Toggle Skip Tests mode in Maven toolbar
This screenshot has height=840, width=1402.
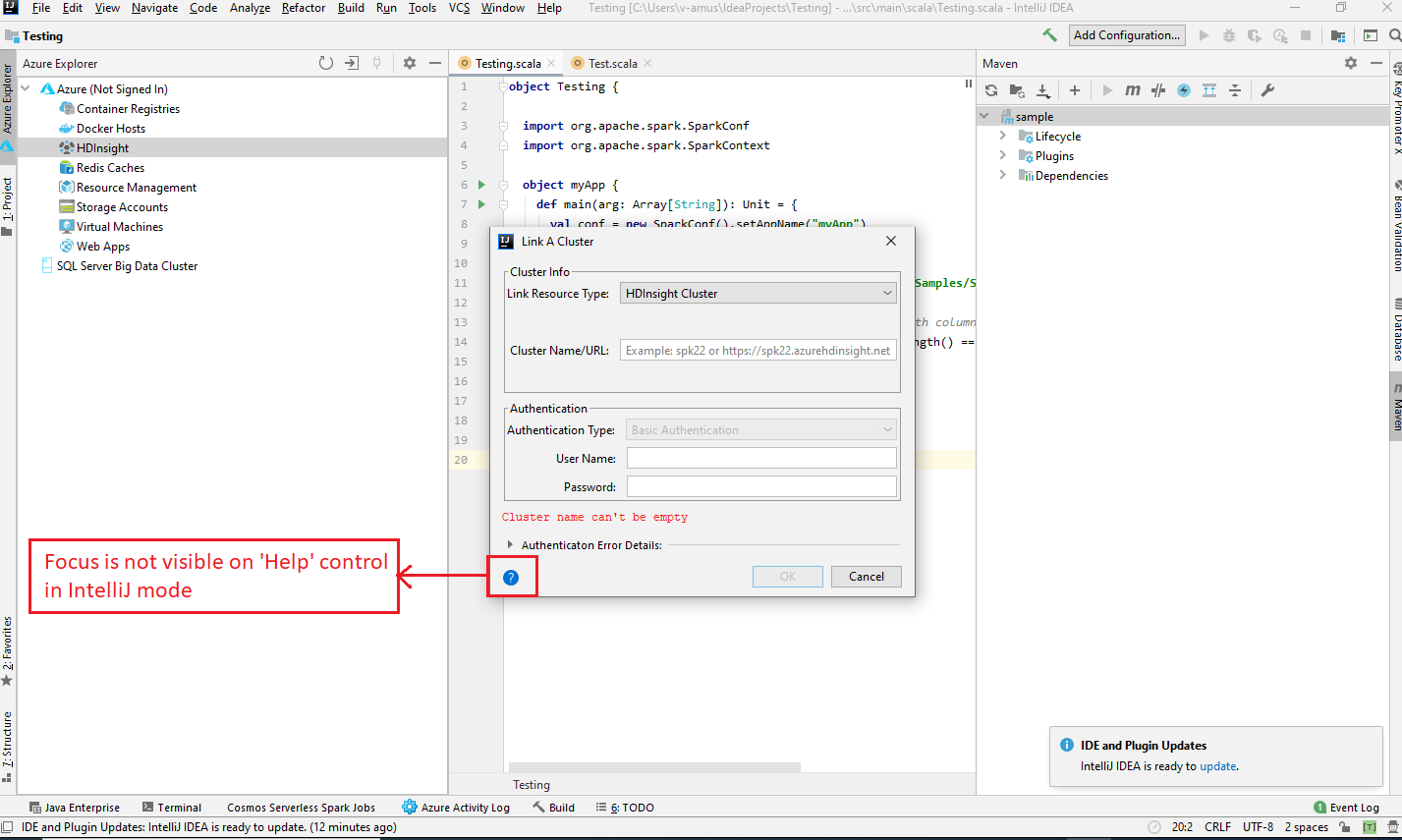pos(1157,89)
